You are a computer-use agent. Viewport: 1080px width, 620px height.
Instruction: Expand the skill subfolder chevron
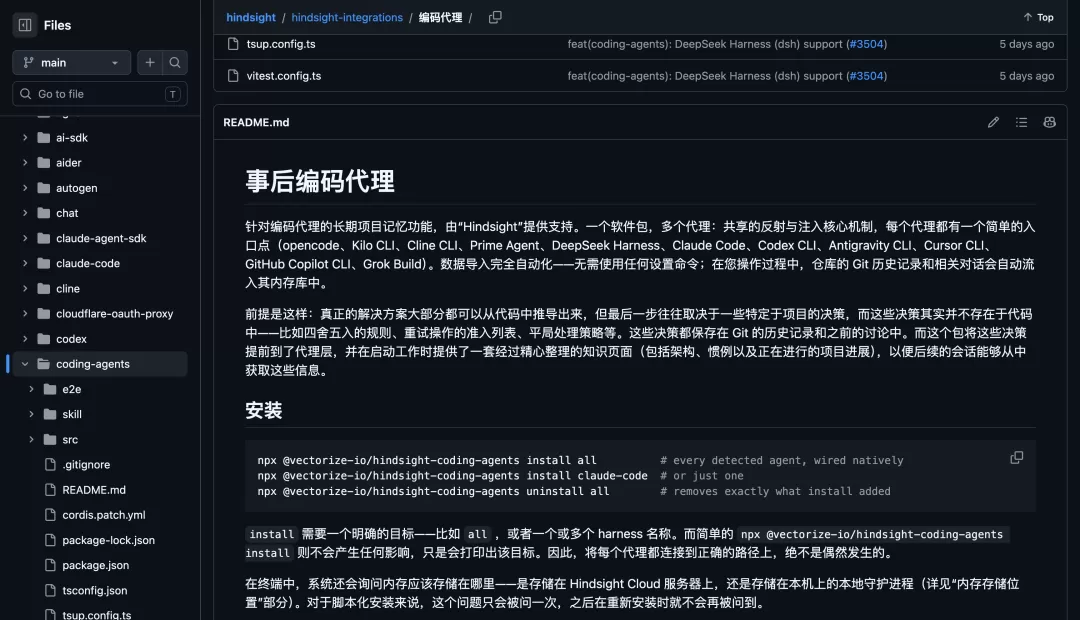(x=31, y=414)
